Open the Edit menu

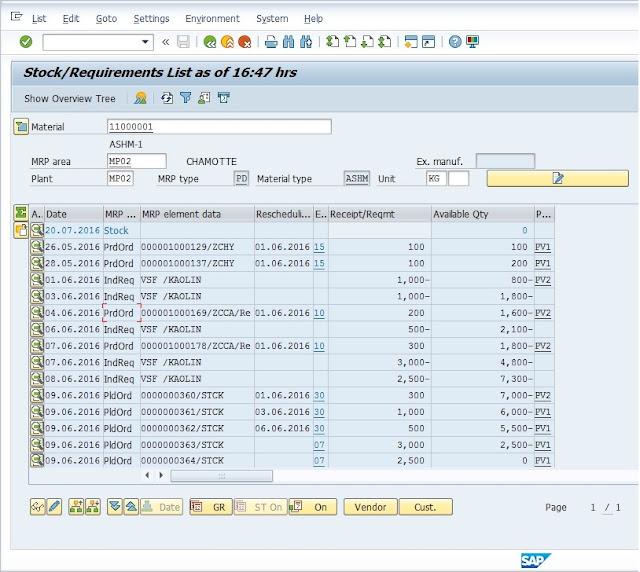point(71,19)
